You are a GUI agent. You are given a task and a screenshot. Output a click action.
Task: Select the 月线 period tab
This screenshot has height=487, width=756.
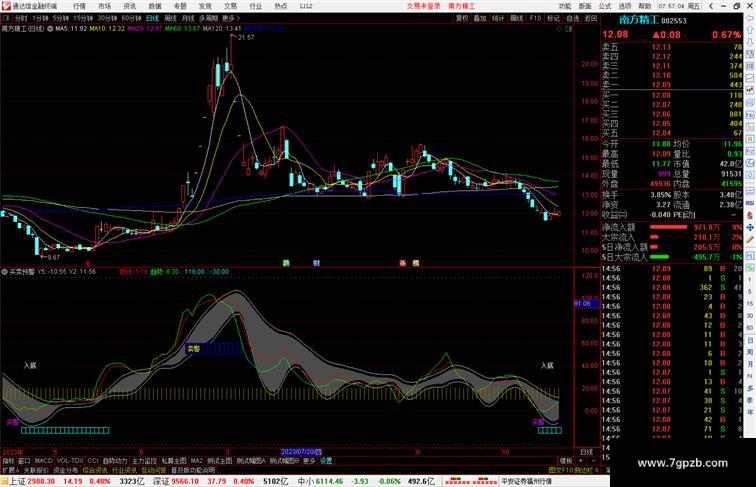point(188,18)
